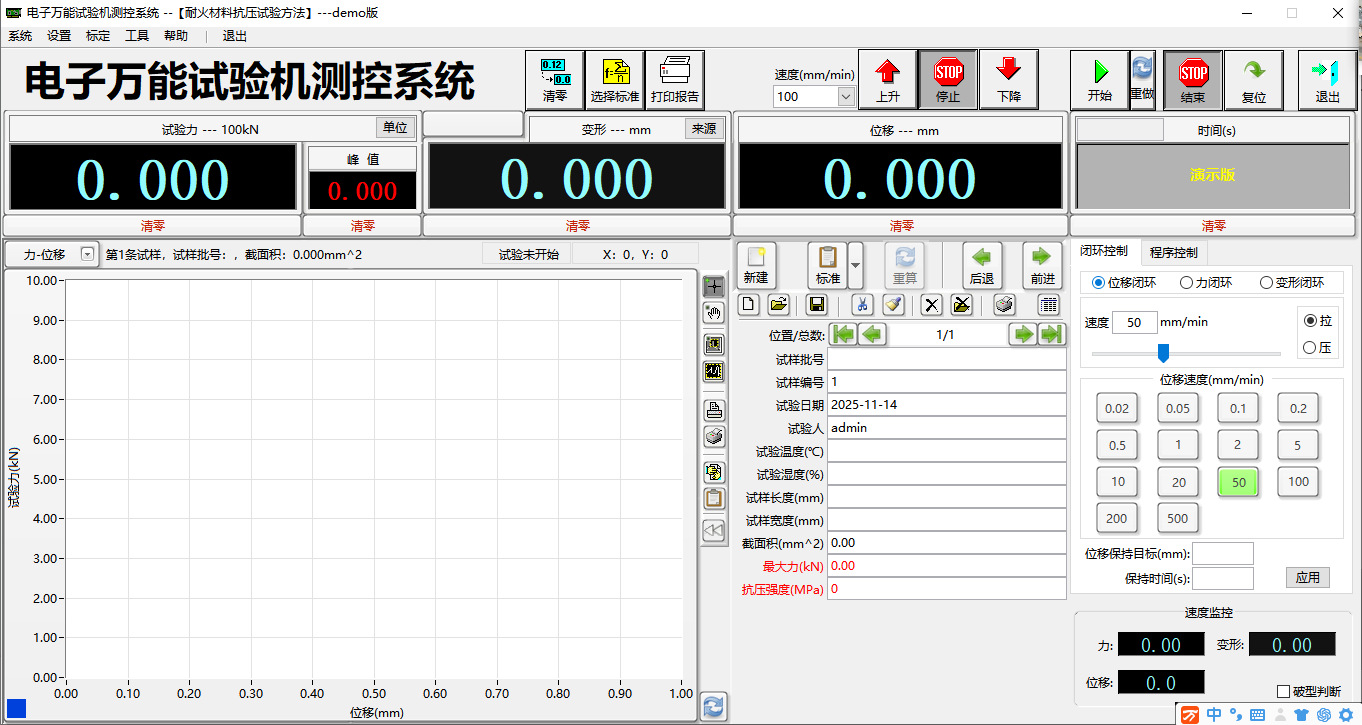Click the 上升 red up-arrow button
Viewport: 1362px width, 725px height.
[x=888, y=80]
